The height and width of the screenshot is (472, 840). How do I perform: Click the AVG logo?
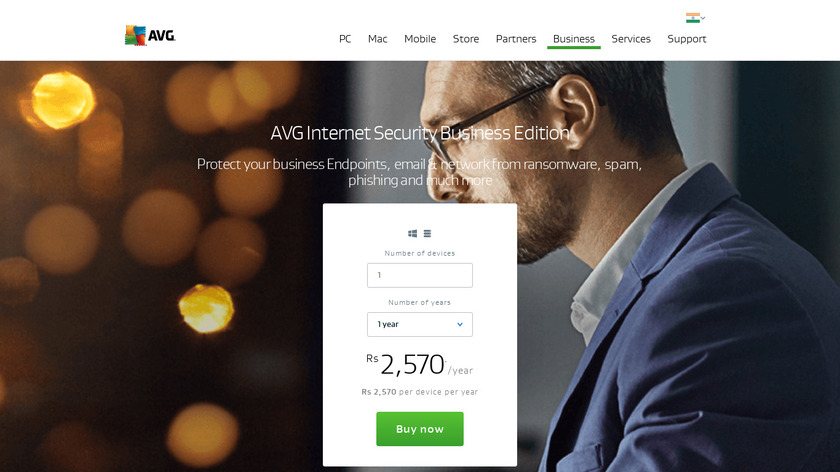(x=150, y=35)
